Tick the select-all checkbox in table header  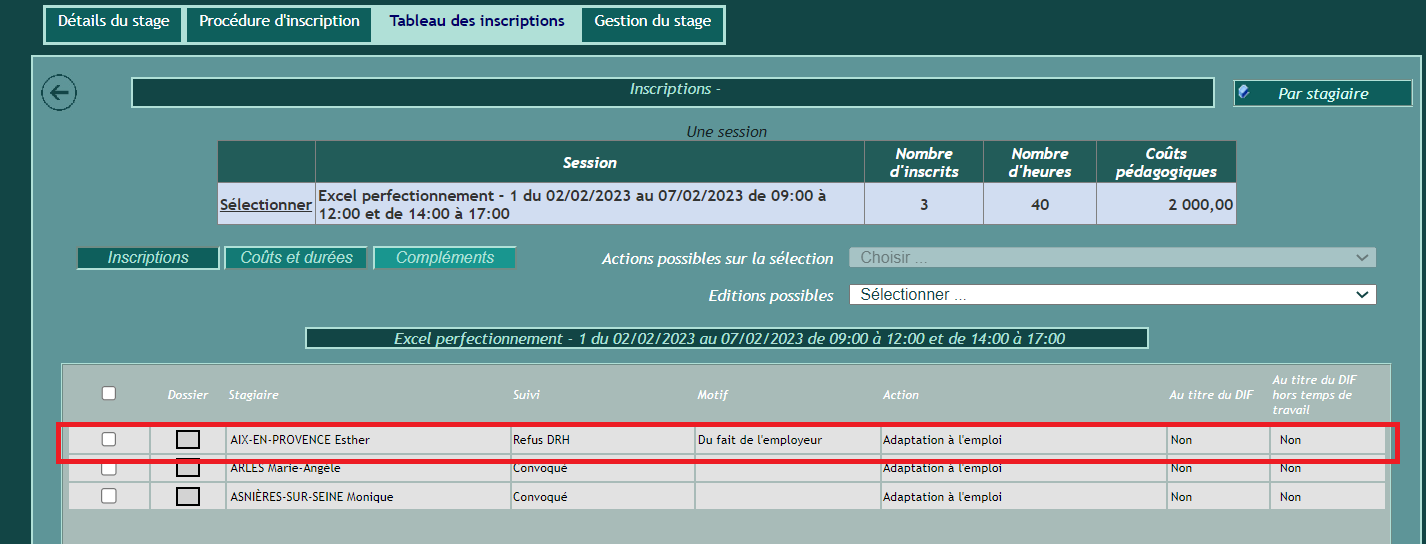pos(109,394)
